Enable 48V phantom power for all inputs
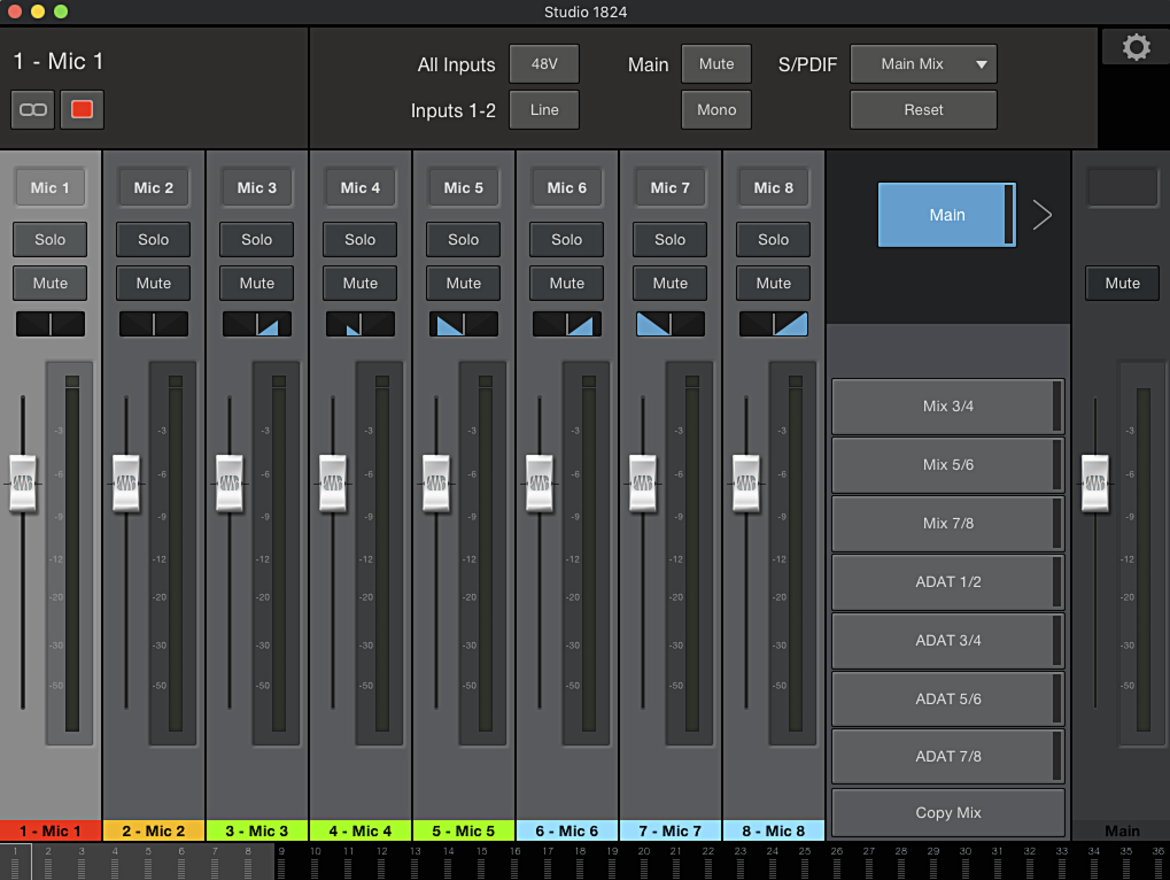This screenshot has height=880, width=1170. coord(544,64)
